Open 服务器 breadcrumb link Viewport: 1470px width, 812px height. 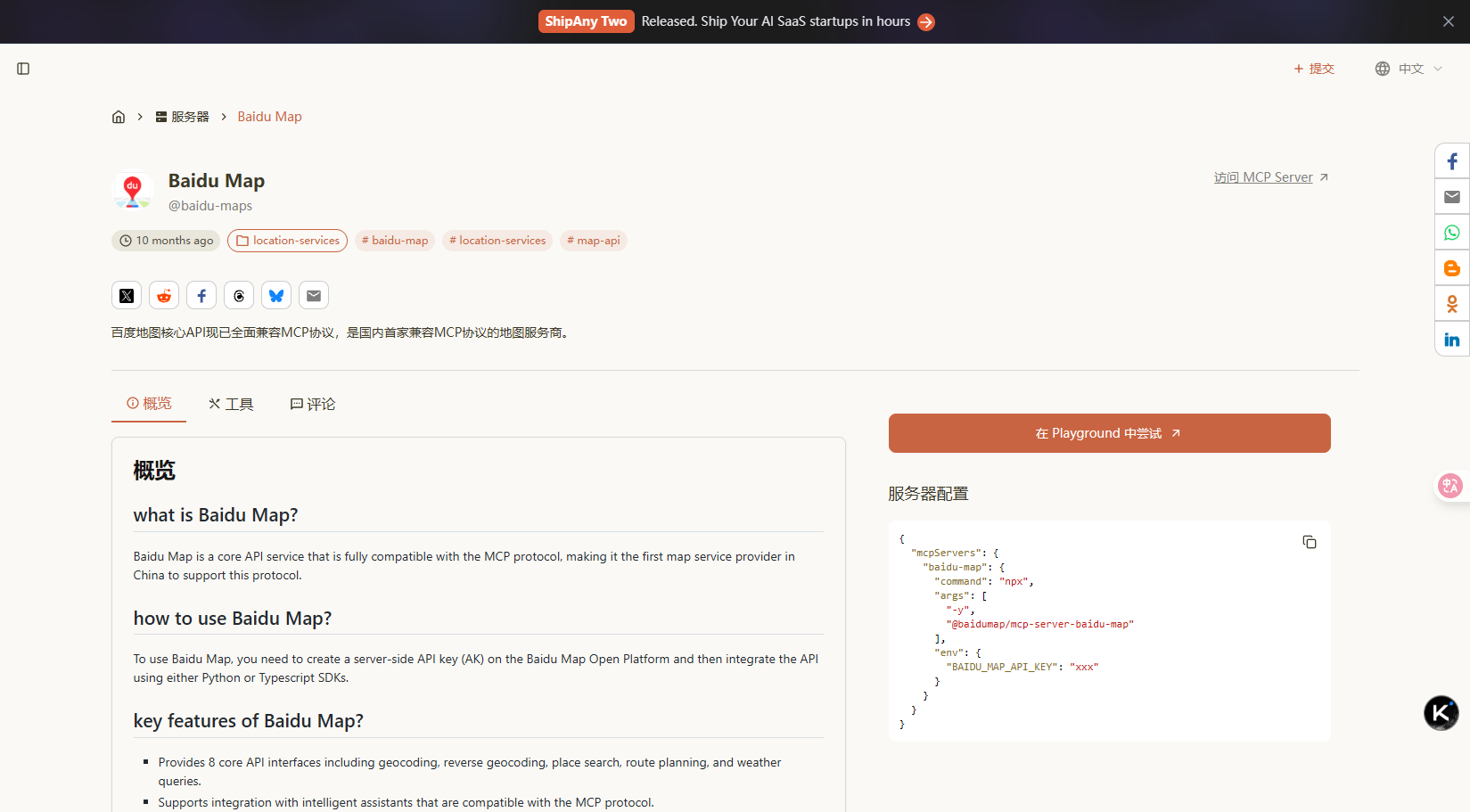tap(182, 117)
